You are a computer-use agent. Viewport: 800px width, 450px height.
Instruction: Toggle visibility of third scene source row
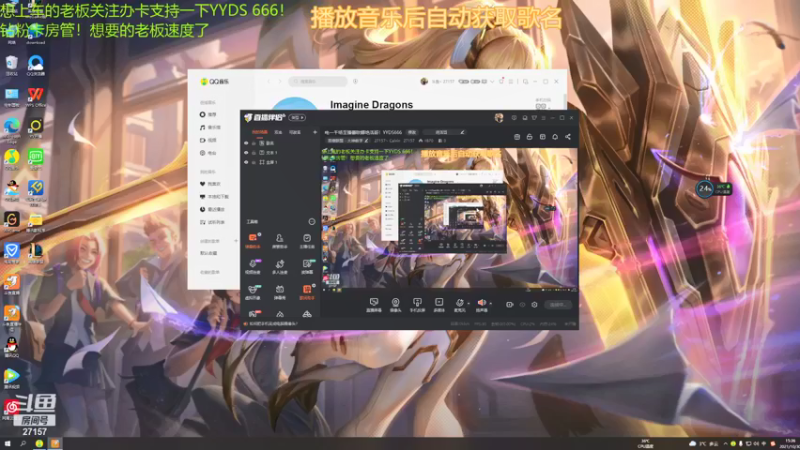pos(246,162)
